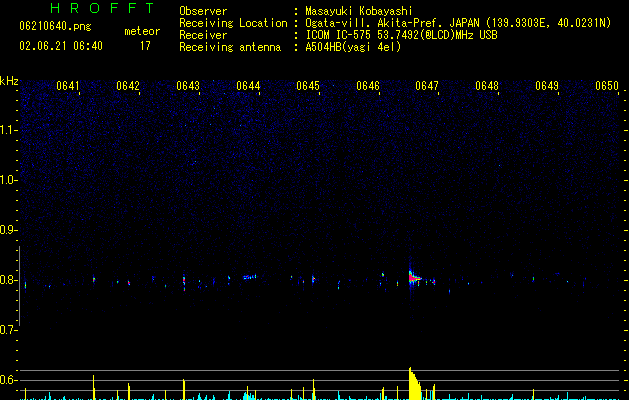The height and width of the screenshot is (400, 629).
Task: Click the 0645 time marker
Action: (308, 86)
